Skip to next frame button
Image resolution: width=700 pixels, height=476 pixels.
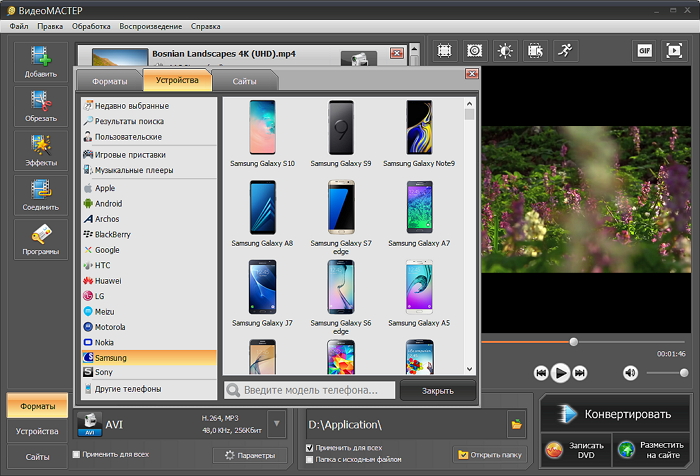click(x=579, y=372)
